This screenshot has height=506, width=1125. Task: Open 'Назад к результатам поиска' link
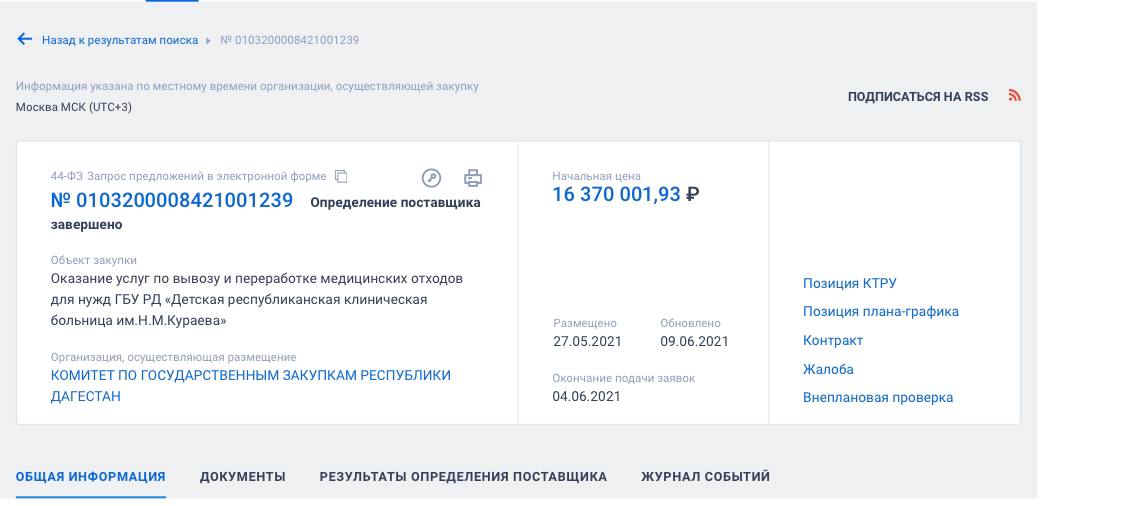pos(120,40)
